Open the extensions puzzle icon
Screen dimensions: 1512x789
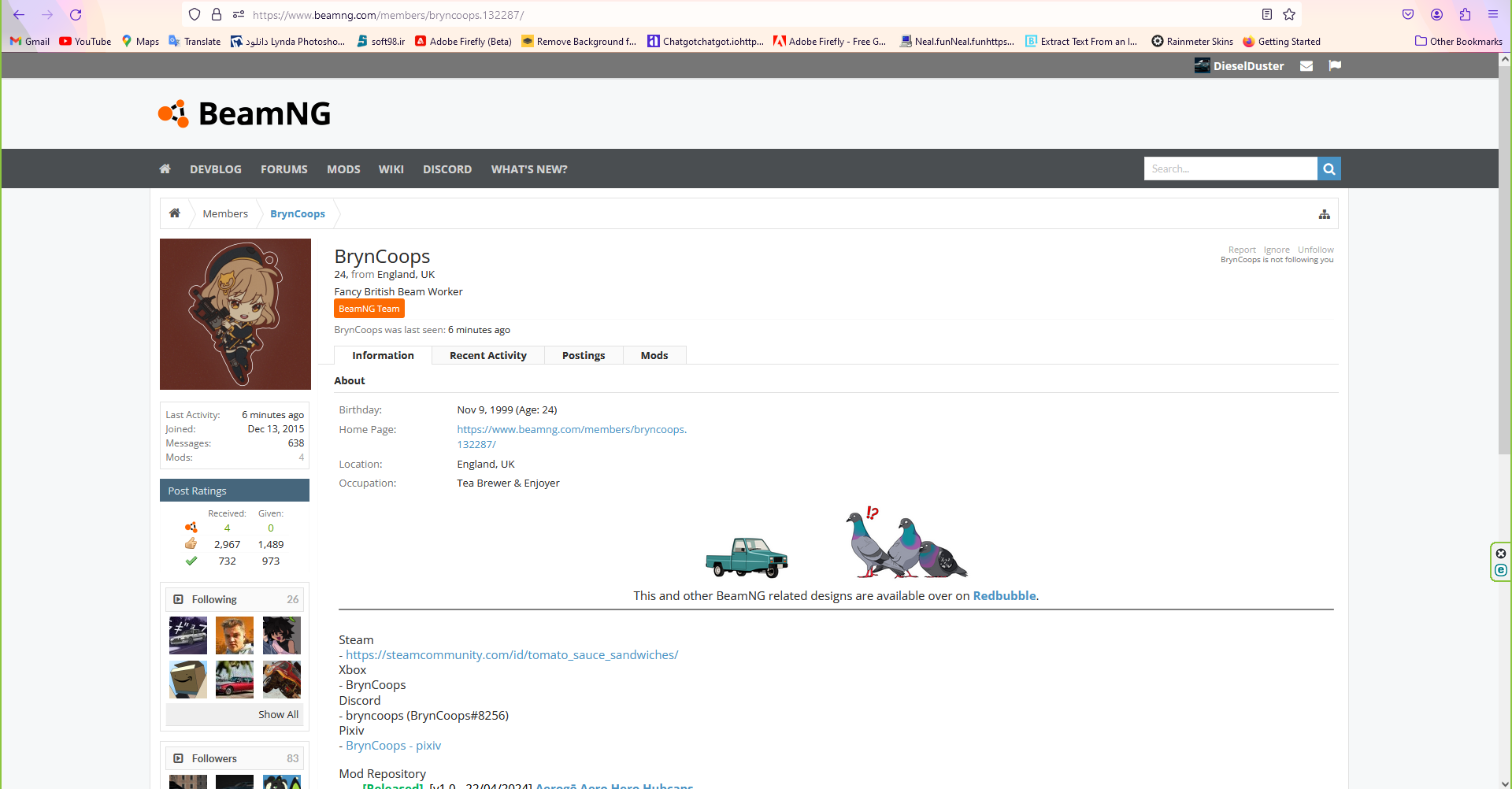pos(1465,15)
